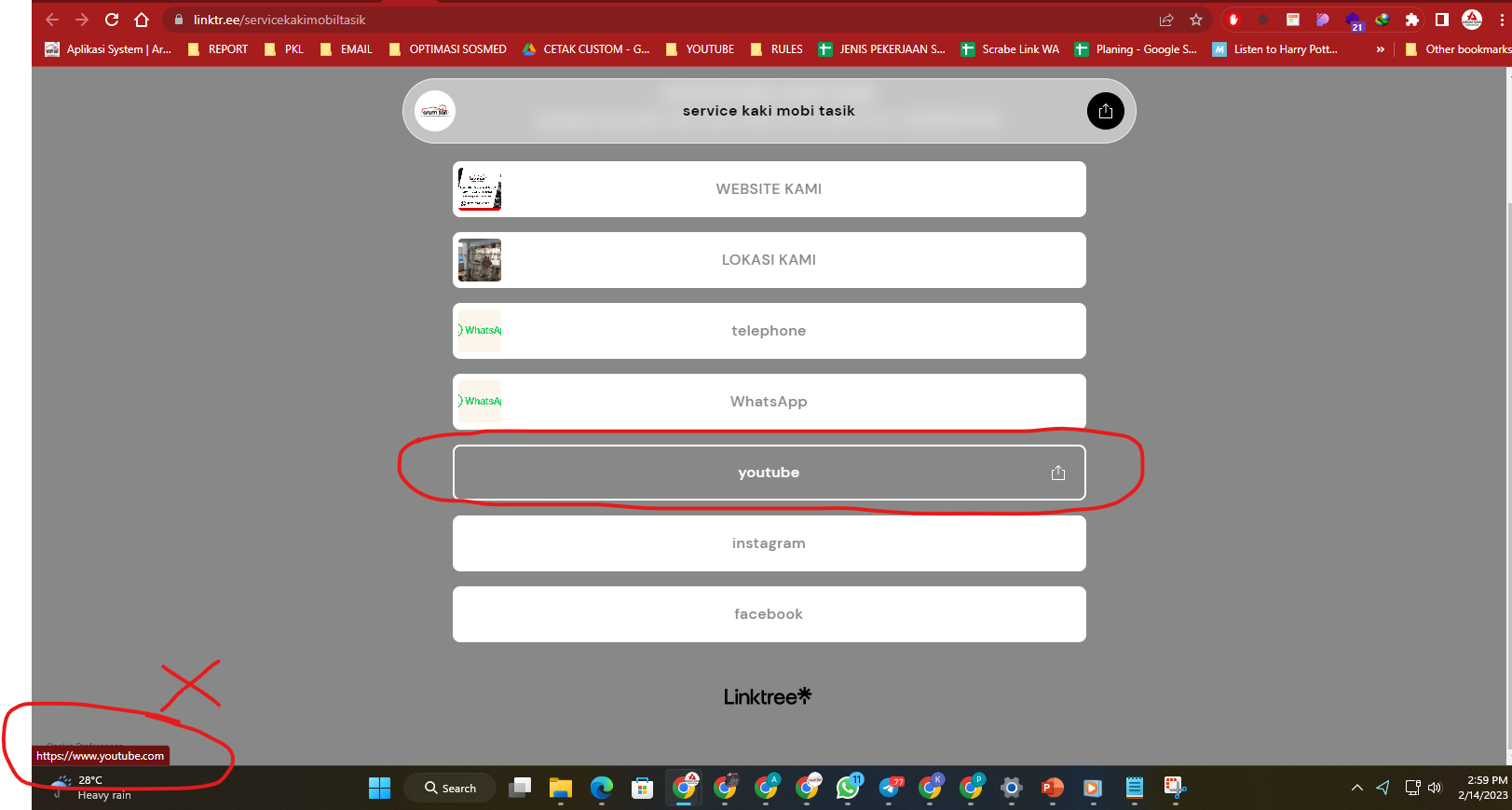This screenshot has height=810, width=1512.
Task: Click the Linktree profile avatar logo
Action: click(x=435, y=111)
